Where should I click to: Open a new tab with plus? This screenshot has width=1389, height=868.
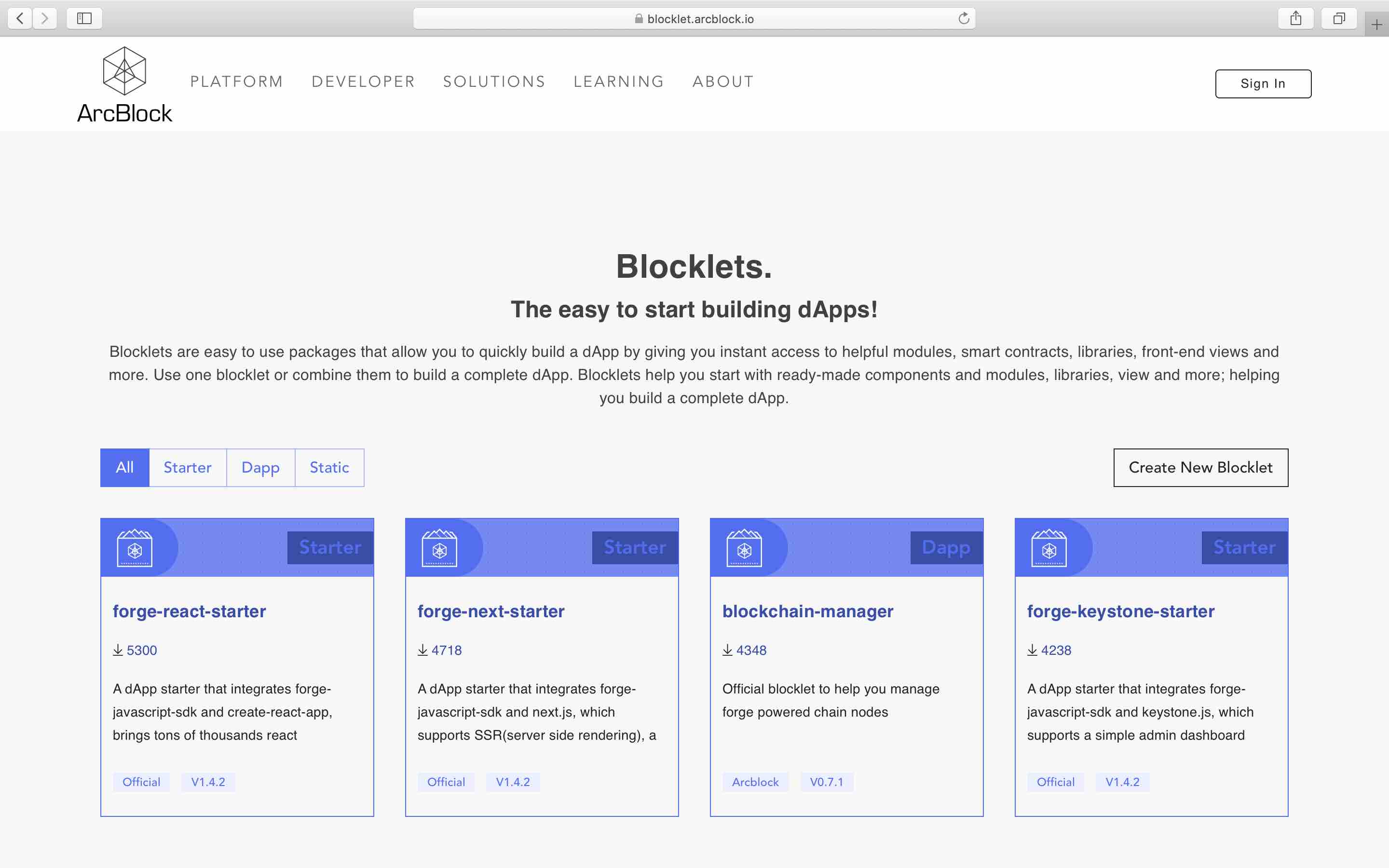(1376, 25)
